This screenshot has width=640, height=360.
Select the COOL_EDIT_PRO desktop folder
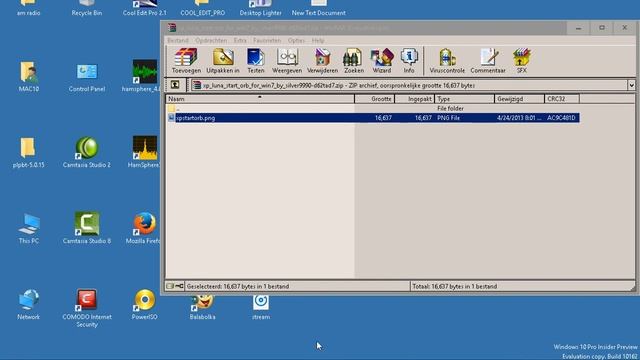(x=202, y=8)
